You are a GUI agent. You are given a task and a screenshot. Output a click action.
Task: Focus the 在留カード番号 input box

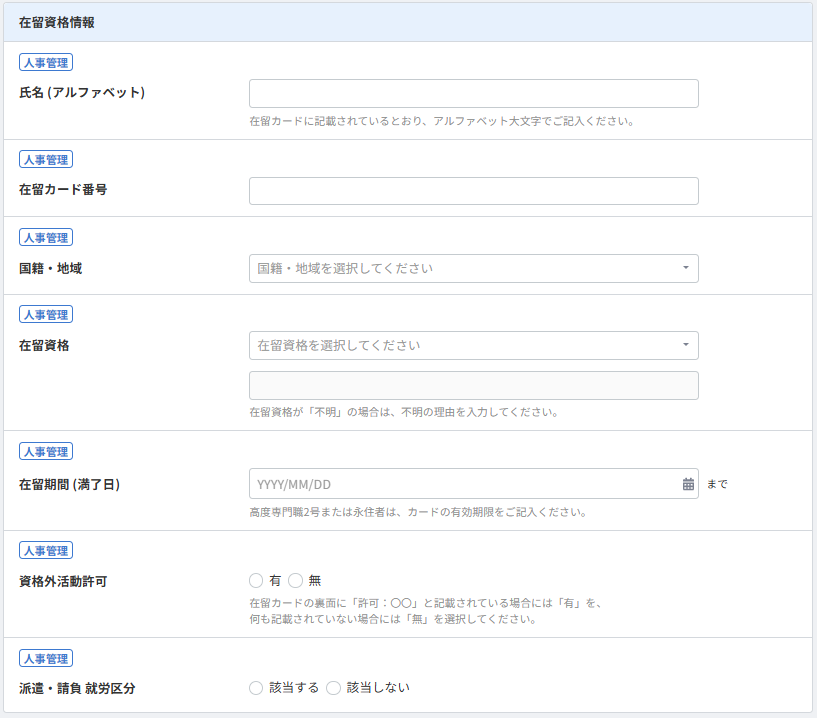[x=473, y=191]
